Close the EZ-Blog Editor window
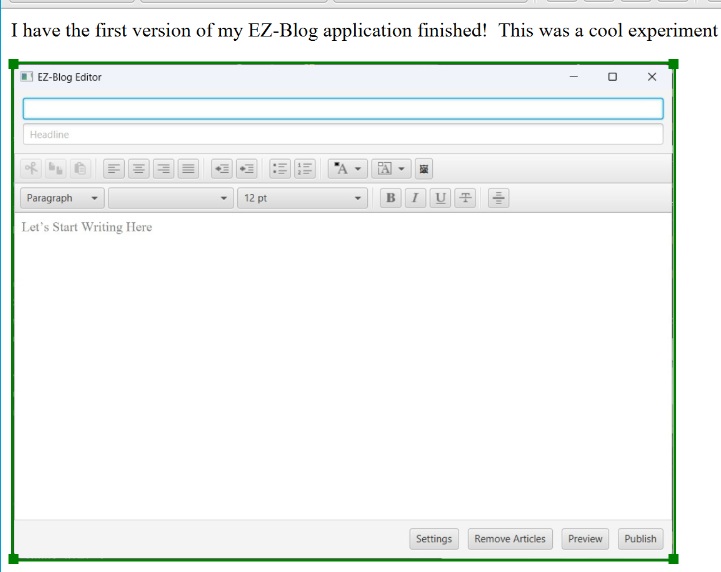The width and height of the screenshot is (721, 572). [652, 77]
